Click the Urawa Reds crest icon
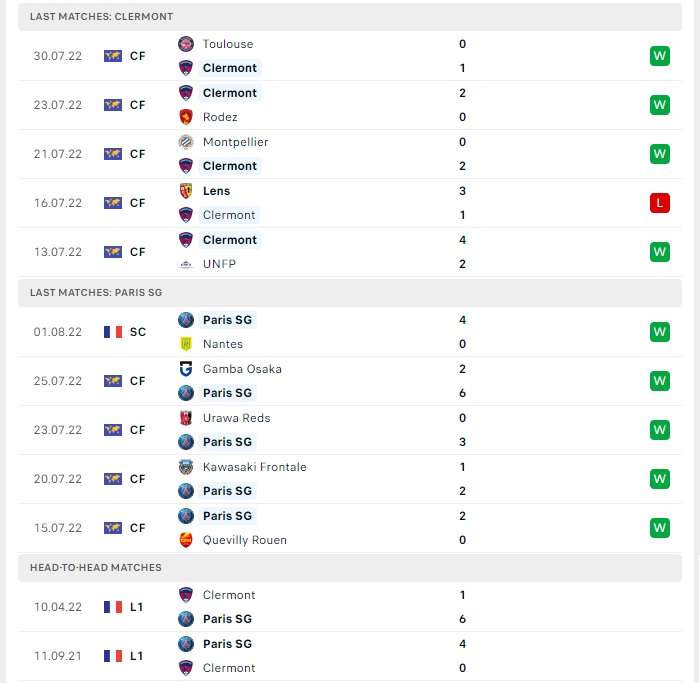Viewport: 700px width, 683px height. 186,418
